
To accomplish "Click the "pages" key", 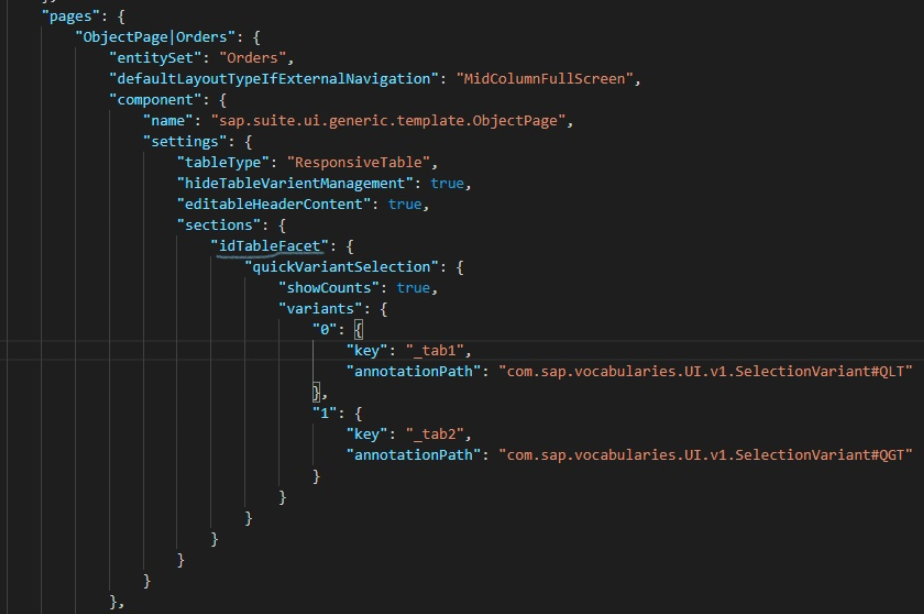I will (71, 16).
